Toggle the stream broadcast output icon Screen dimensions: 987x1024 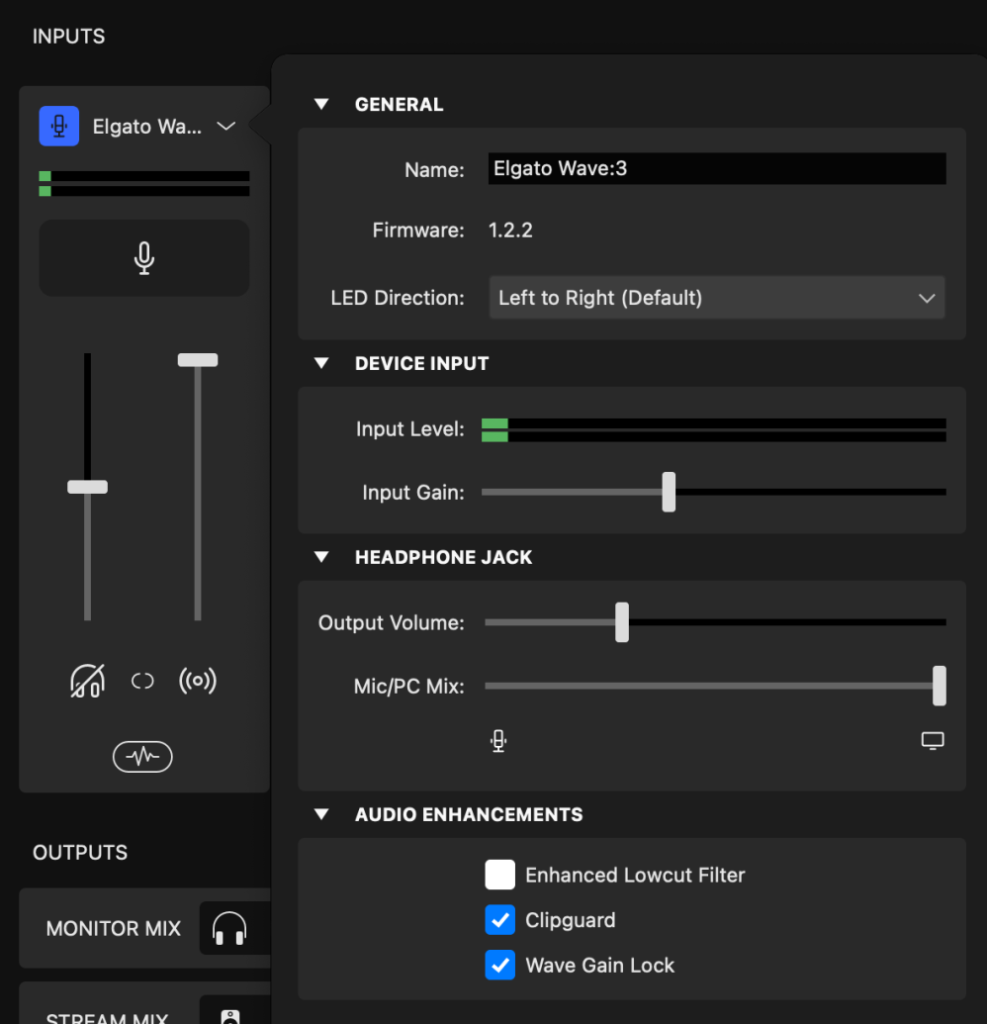point(198,681)
